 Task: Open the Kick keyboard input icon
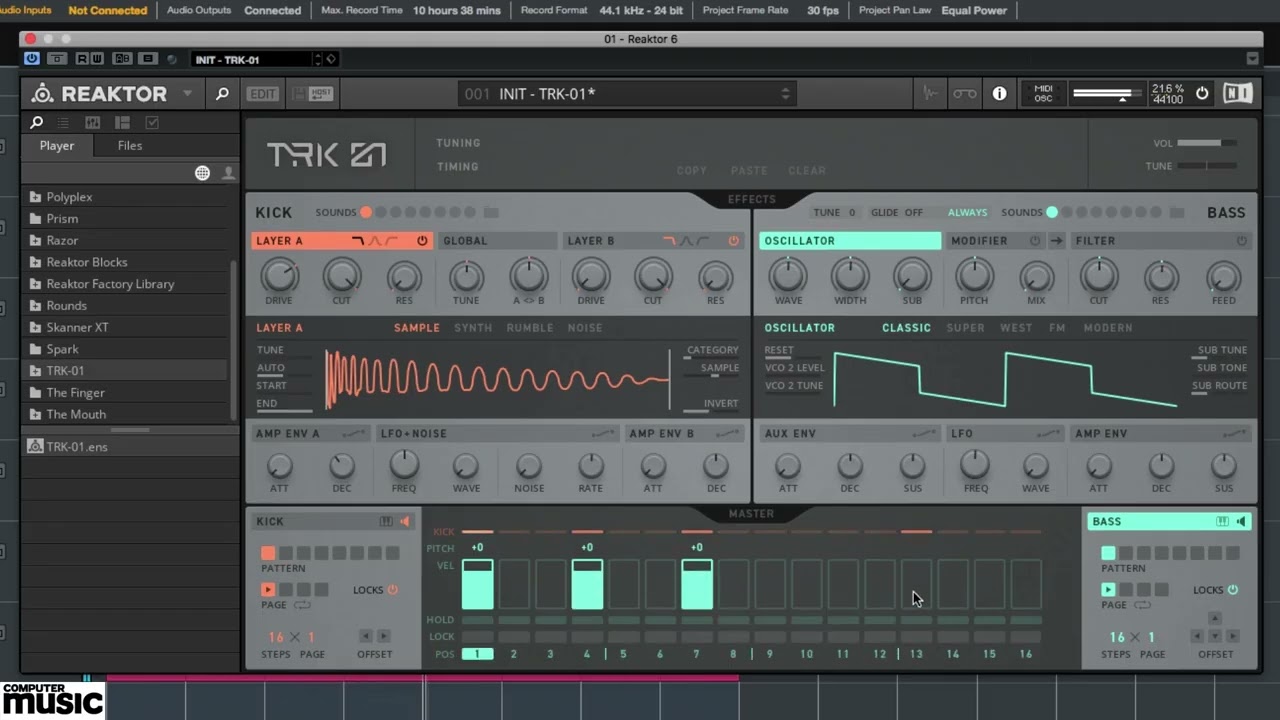coord(386,521)
